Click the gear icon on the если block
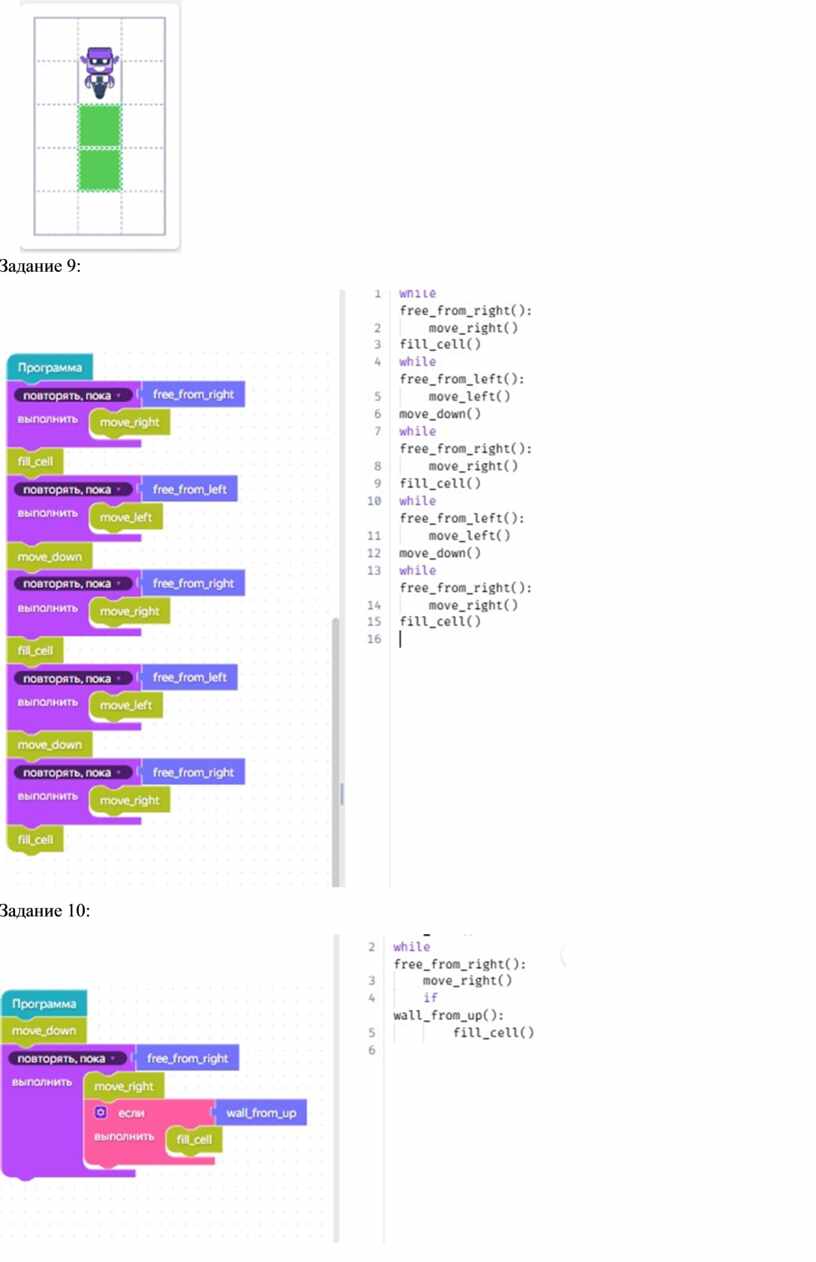Screen dimensions: 816x1262 pyautogui.click(x=100, y=1112)
